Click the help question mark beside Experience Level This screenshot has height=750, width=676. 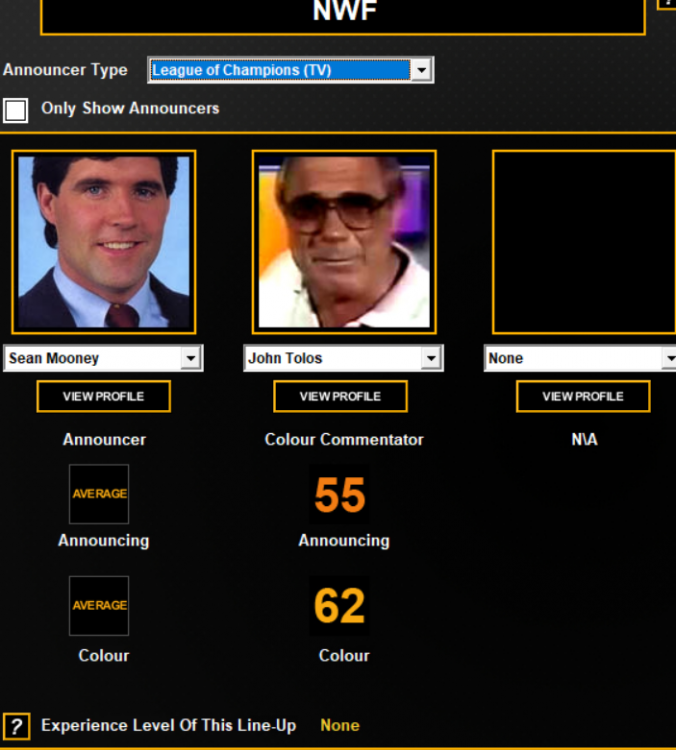click(x=15, y=726)
